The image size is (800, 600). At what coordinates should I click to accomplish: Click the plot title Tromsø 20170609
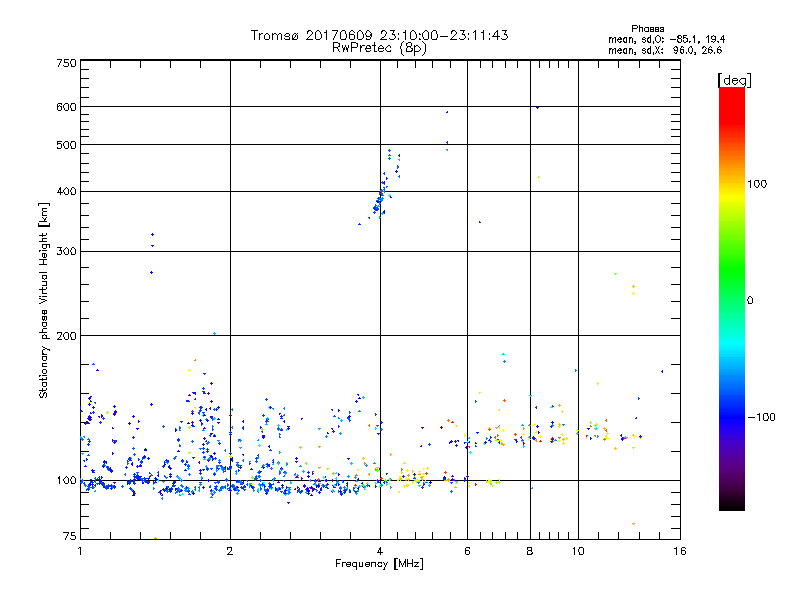(x=379, y=35)
